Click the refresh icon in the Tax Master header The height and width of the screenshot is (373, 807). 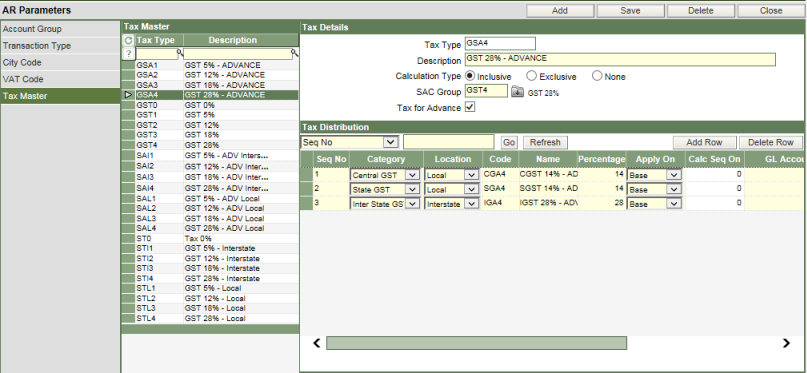(x=128, y=40)
